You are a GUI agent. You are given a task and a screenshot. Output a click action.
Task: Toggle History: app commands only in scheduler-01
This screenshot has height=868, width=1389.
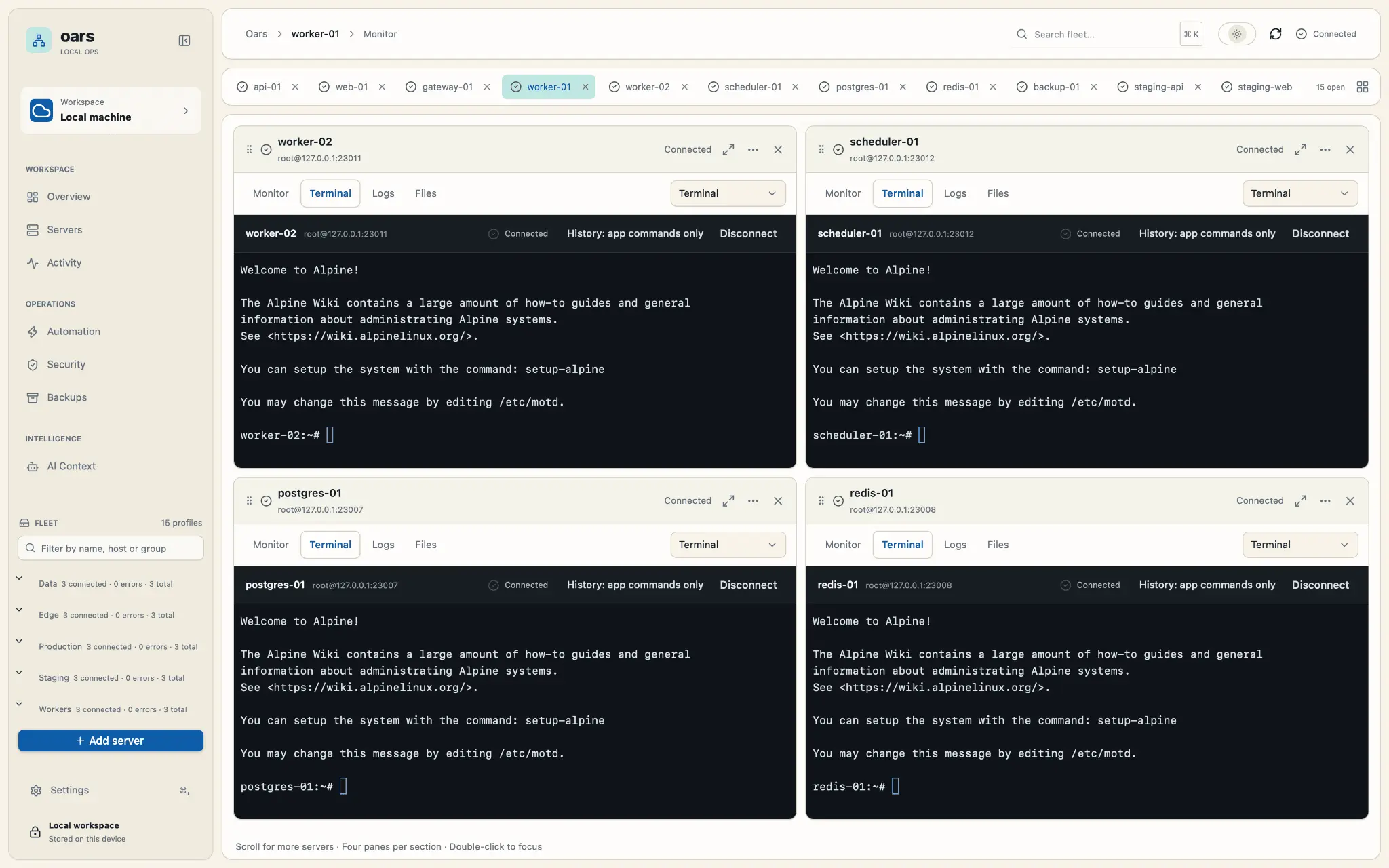click(x=1207, y=233)
